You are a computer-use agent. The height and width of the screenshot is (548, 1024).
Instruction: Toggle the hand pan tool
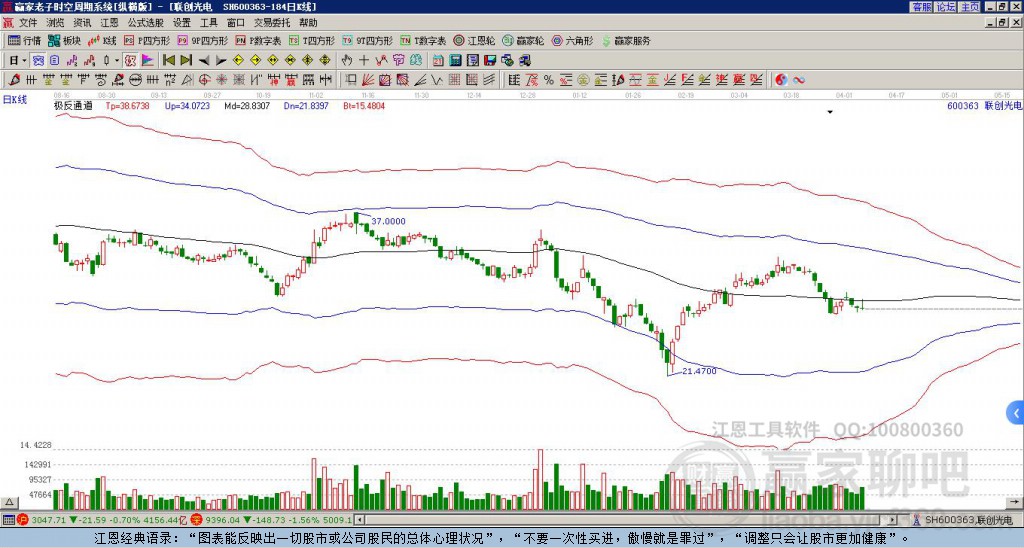coord(347,61)
